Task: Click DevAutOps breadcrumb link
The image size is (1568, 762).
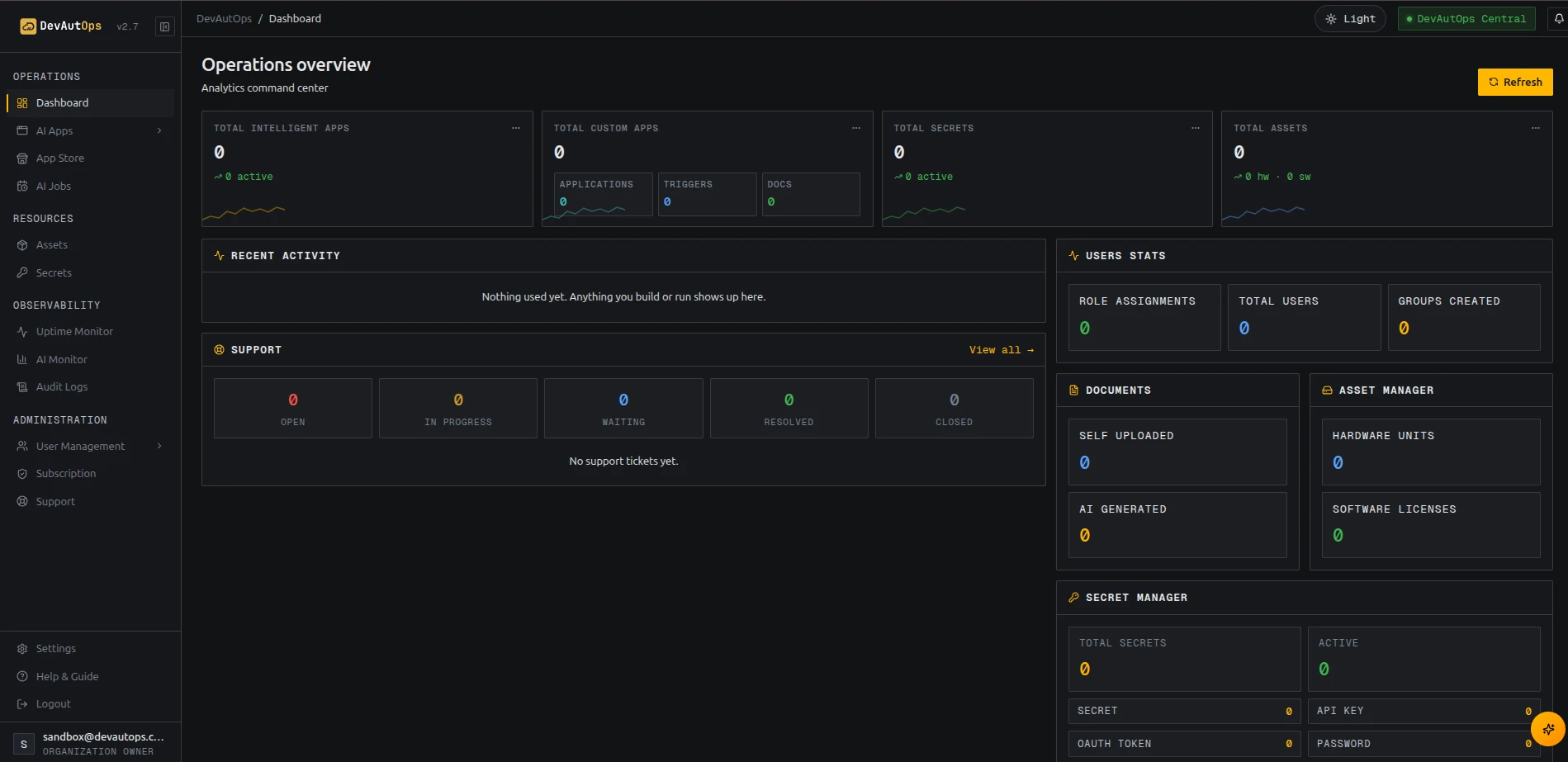Action: tap(224, 18)
